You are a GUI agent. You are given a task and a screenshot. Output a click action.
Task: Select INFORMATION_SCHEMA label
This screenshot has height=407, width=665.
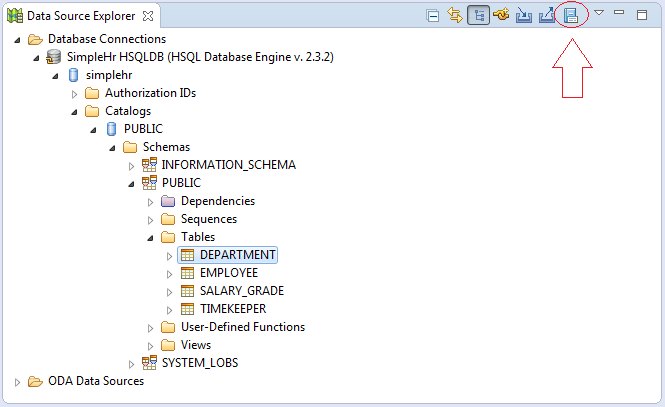coord(229,165)
